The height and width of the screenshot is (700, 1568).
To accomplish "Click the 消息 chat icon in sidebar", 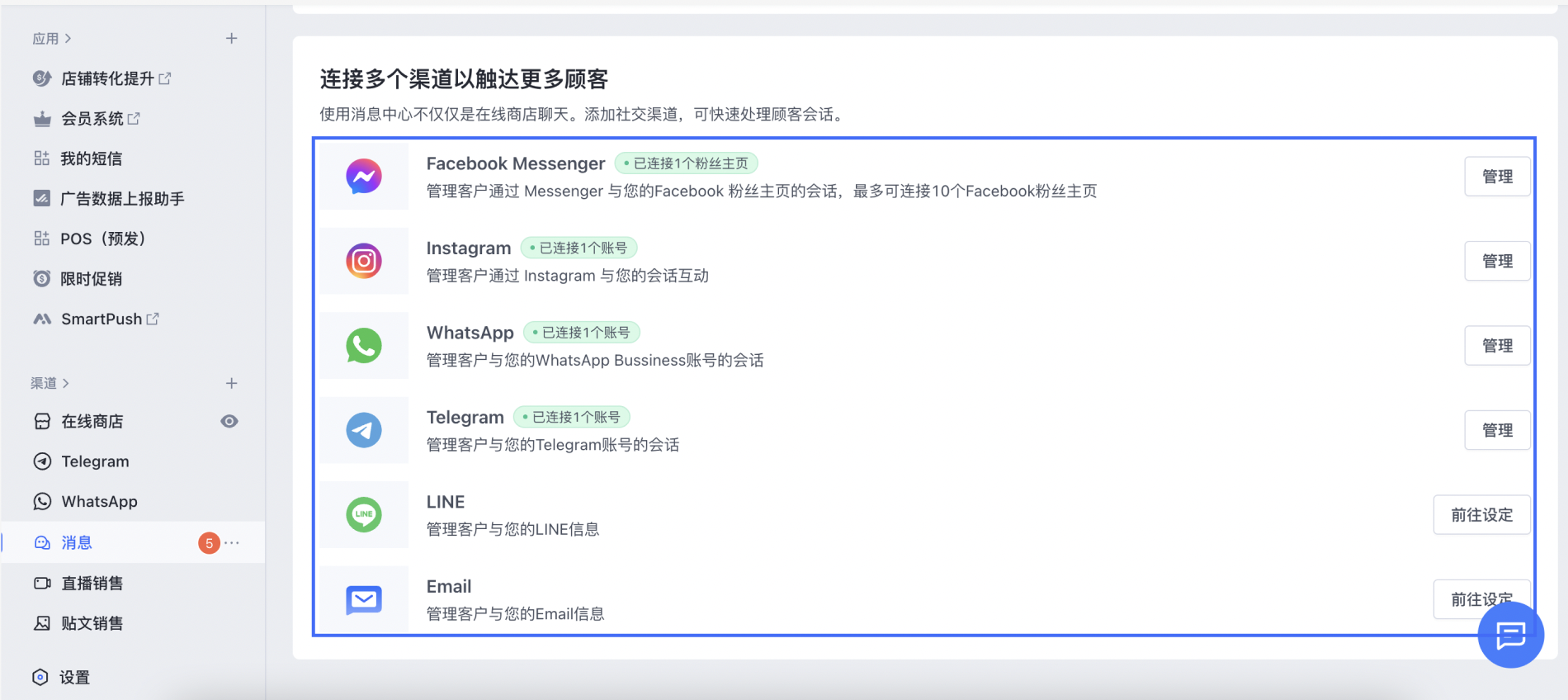I will point(42,542).
